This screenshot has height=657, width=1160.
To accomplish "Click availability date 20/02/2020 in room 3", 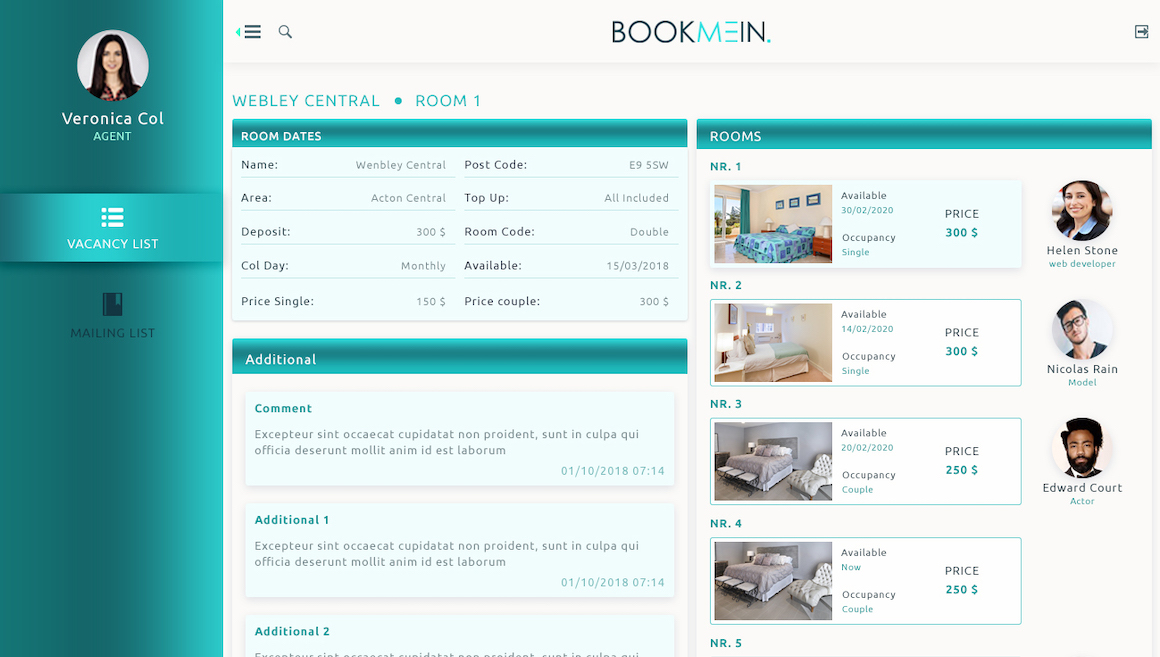I will tap(867, 448).
